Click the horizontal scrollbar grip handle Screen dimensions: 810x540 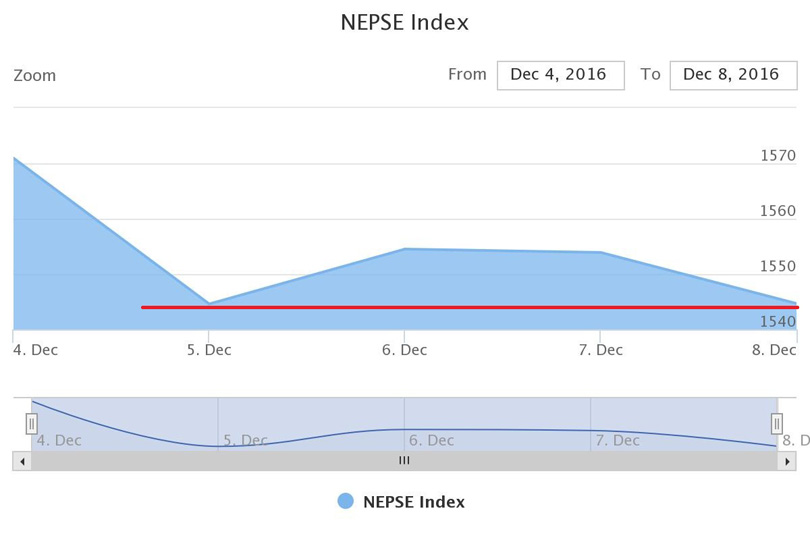(x=404, y=460)
